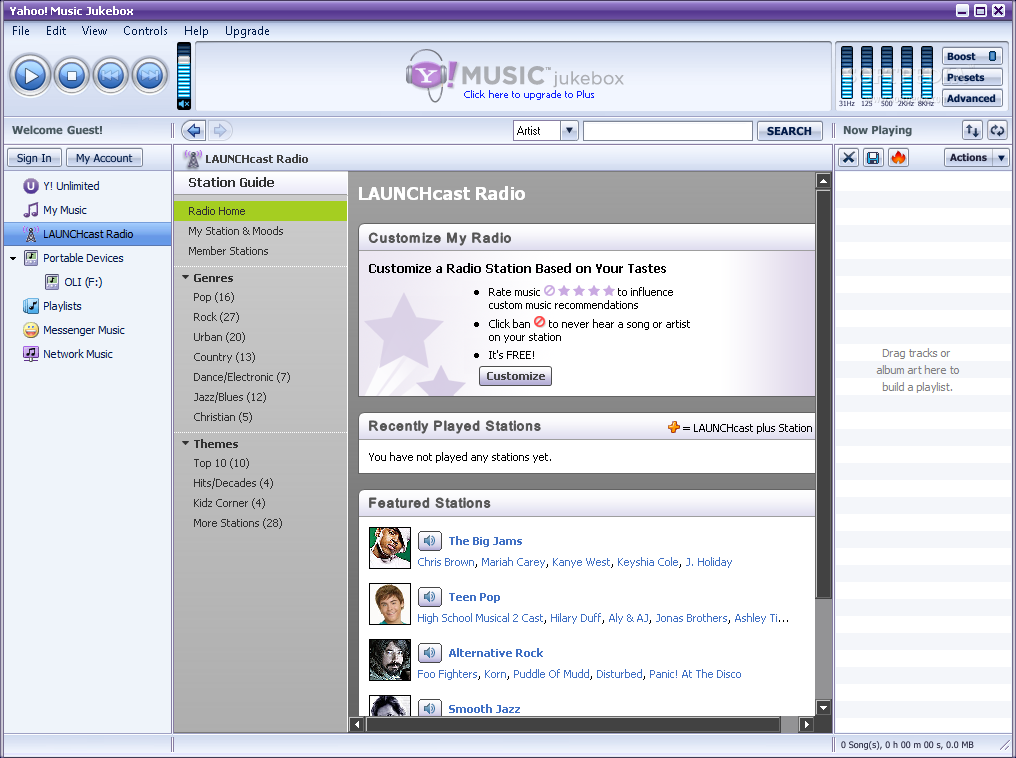Open My Music library
The width and height of the screenshot is (1016, 758).
tap(65, 210)
